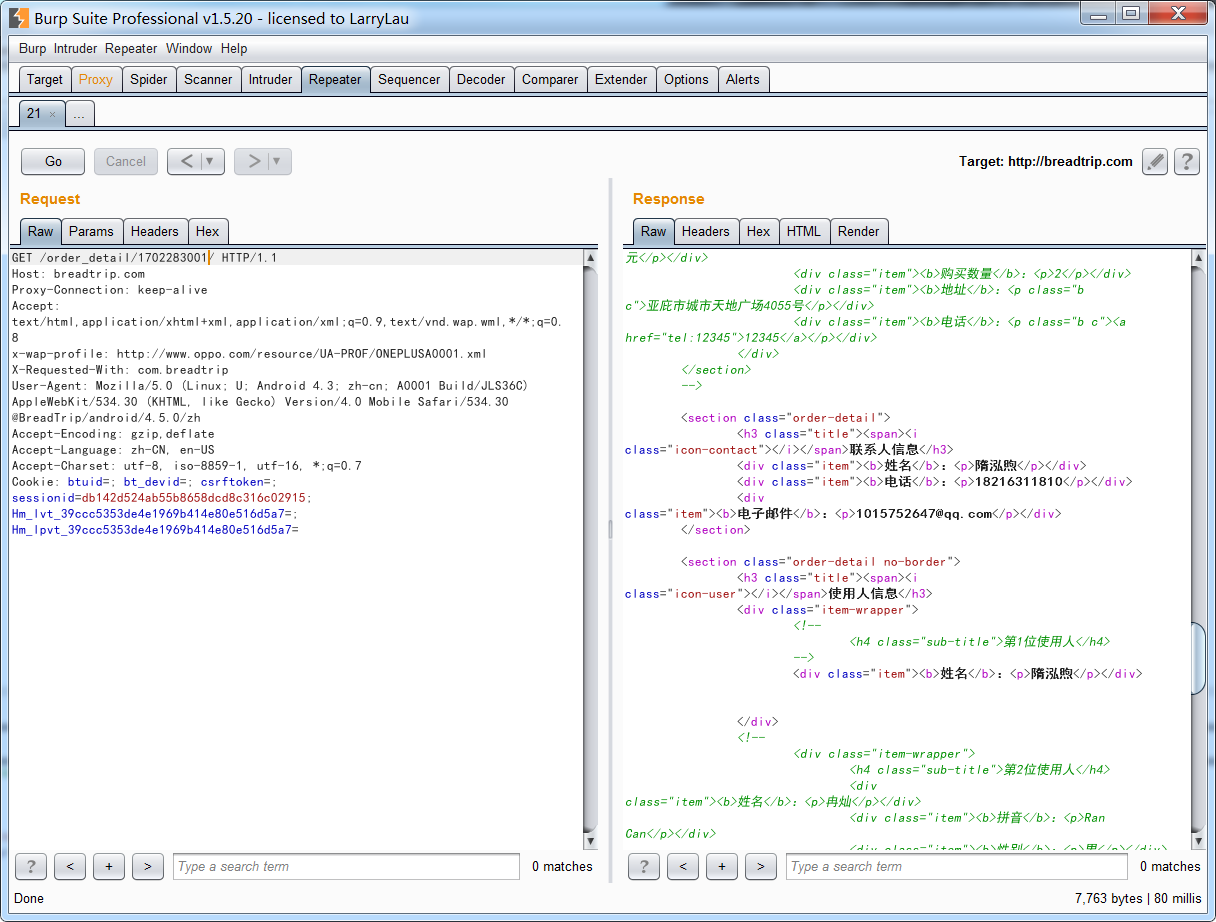Click the Burp Suite logo in title bar

click(x=18, y=17)
